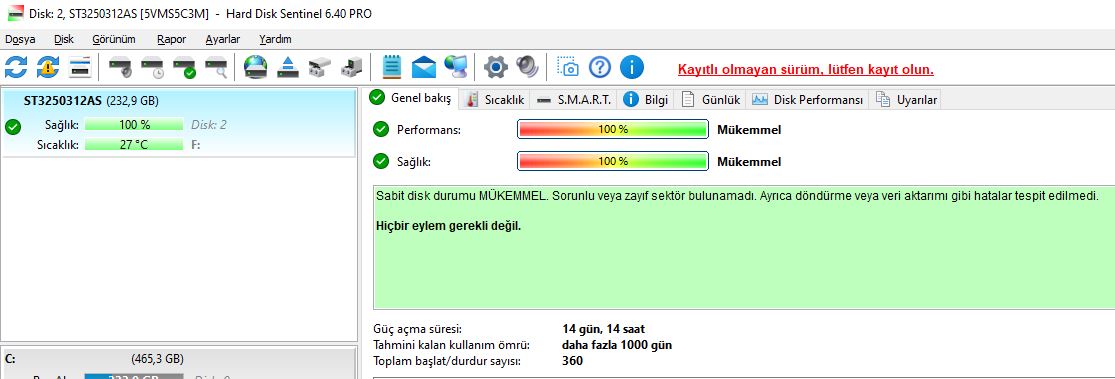Click the green status check in disk list
The width and height of the screenshot is (1115, 379).
[13, 127]
